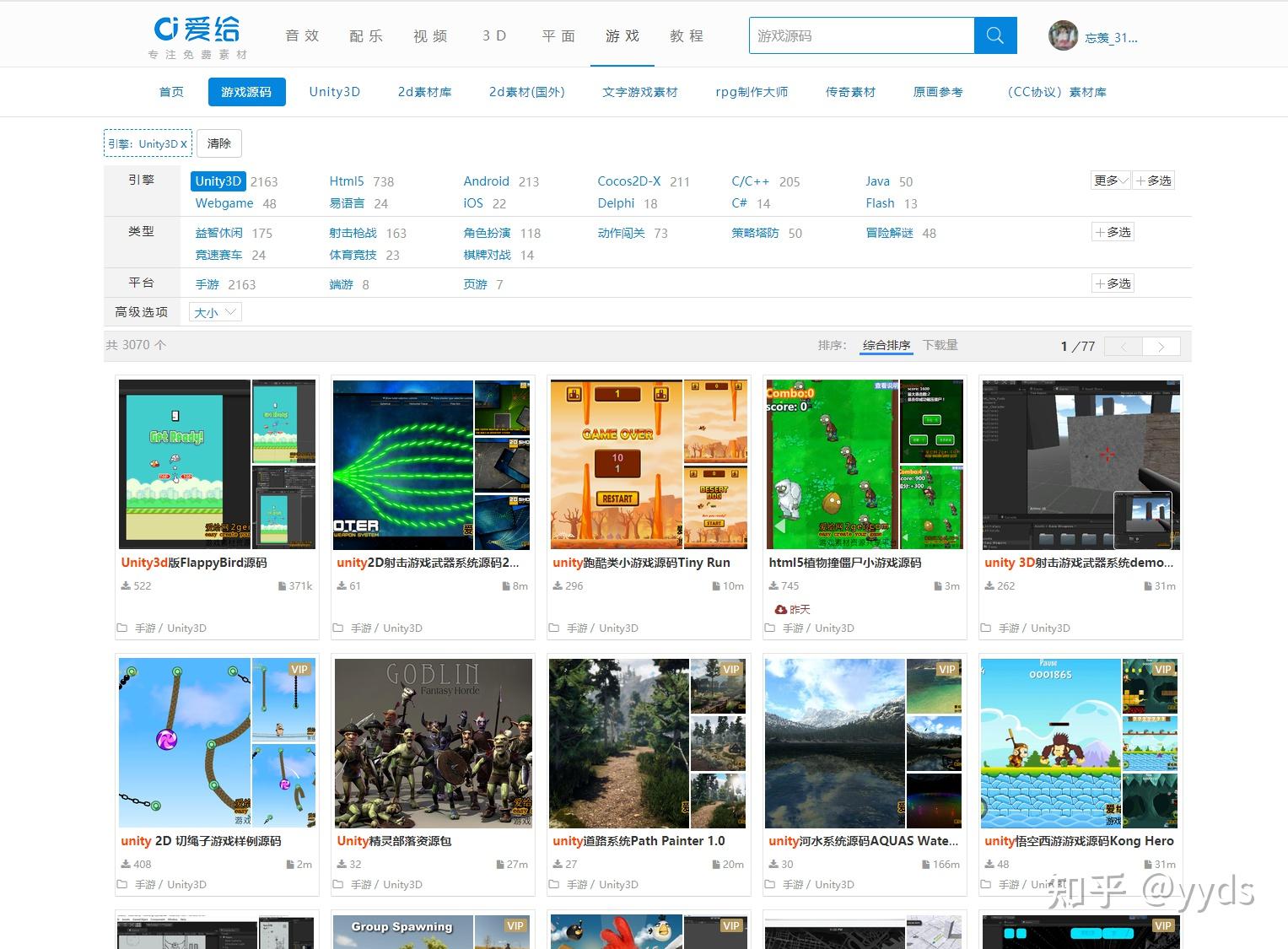The height and width of the screenshot is (949, 1288).
Task: Filter by Webgame engine
Action: (224, 203)
